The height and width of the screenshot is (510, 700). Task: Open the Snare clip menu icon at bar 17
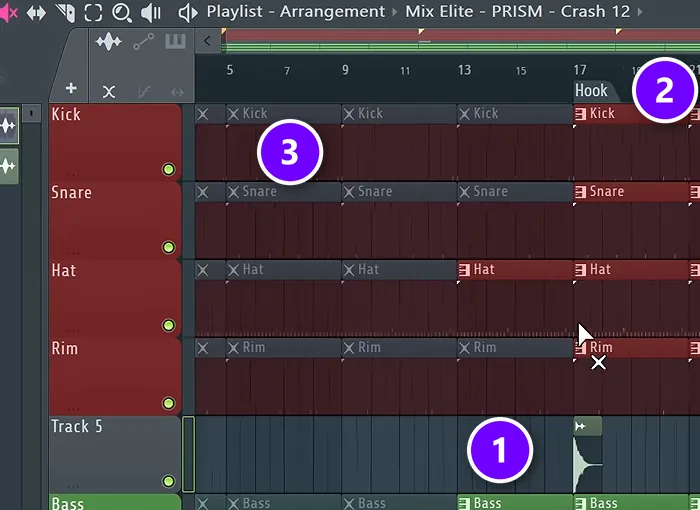tap(580, 192)
